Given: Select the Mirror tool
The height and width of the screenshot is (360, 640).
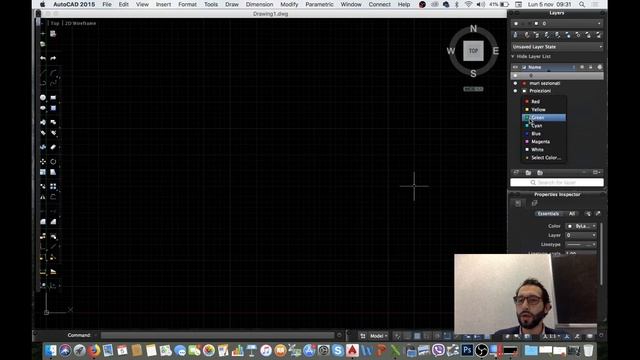Looking at the screenshot, I should point(43,197).
